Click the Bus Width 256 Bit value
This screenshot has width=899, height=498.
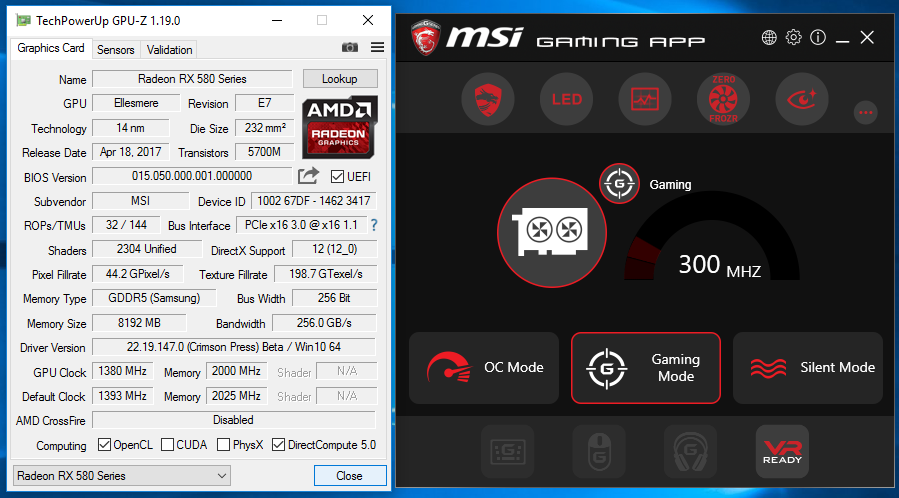coord(334,298)
